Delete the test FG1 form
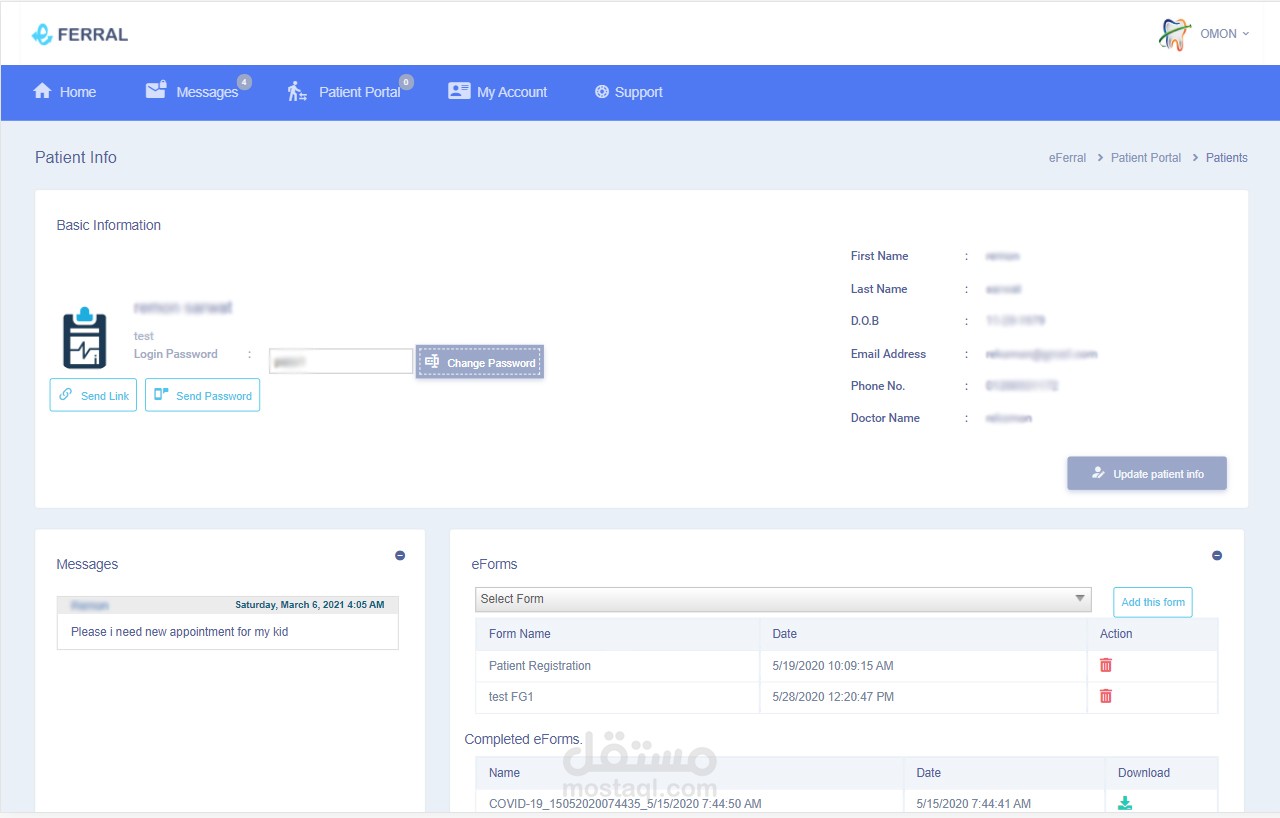The width and height of the screenshot is (1280, 818). pos(1106,696)
